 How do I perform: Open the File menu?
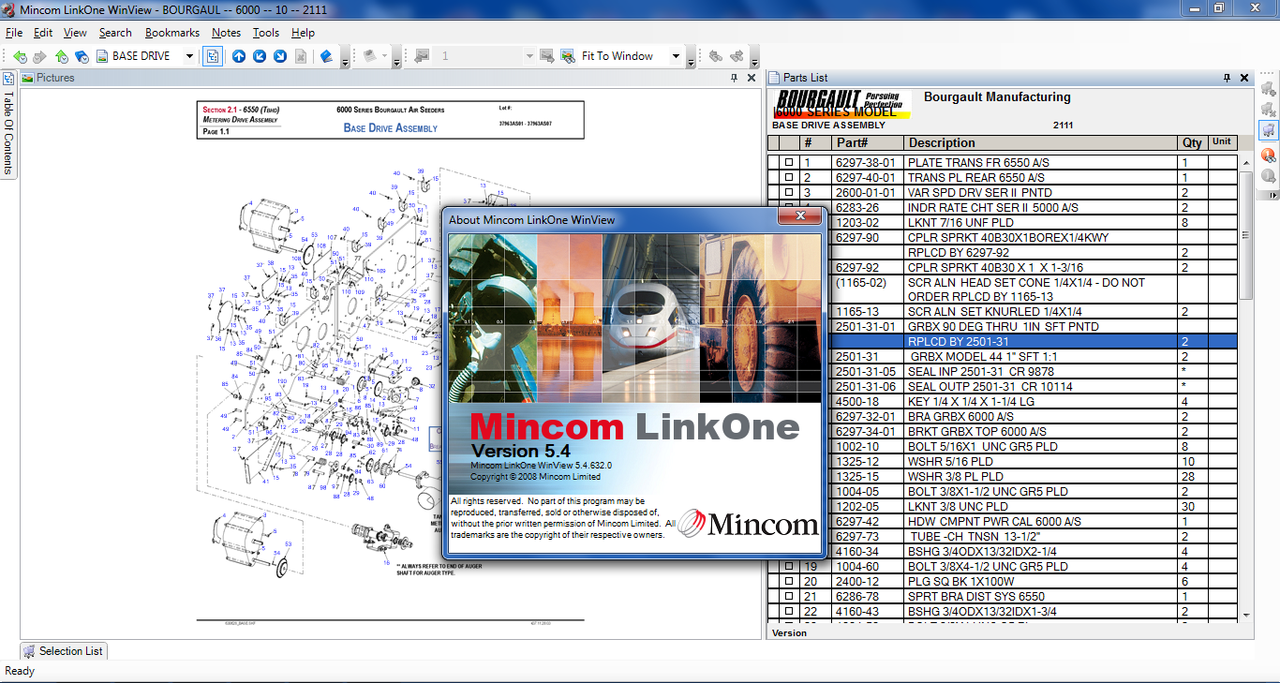pos(14,33)
